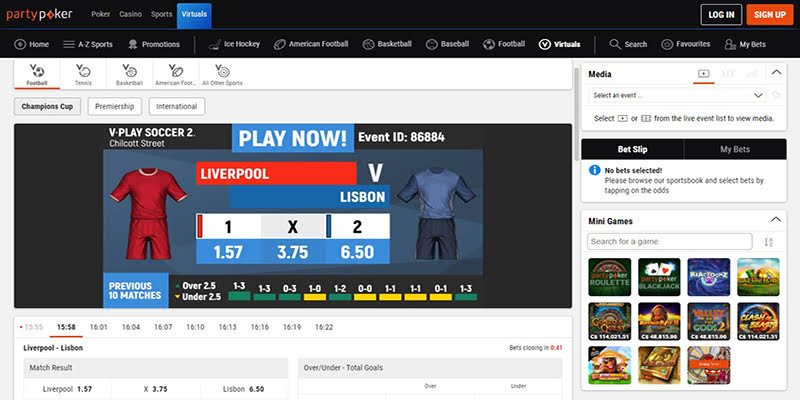Select the 16:01 time slot
The width and height of the screenshot is (800, 400).
pos(98,327)
